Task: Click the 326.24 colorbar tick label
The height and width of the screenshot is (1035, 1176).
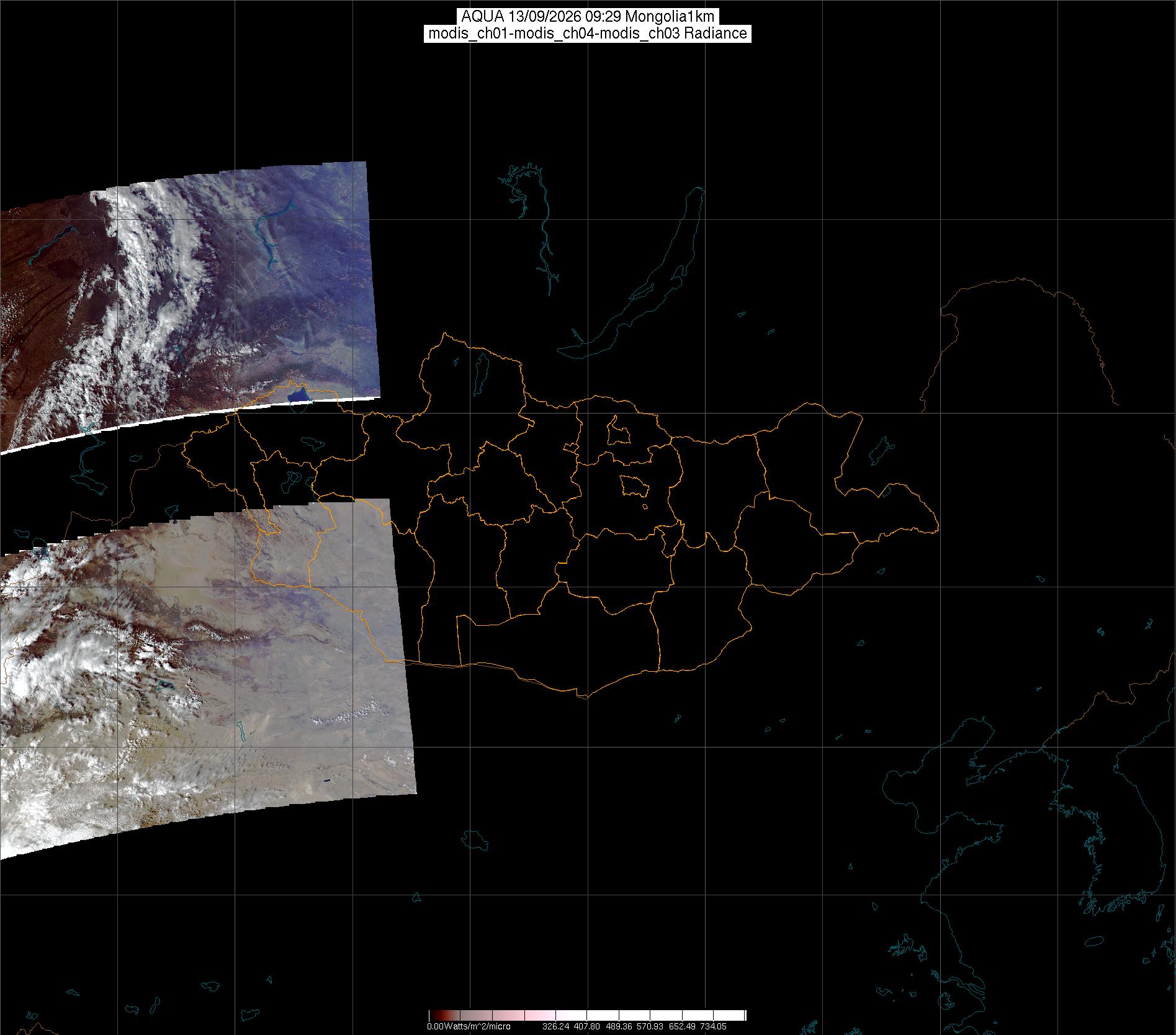Action: 555,1027
